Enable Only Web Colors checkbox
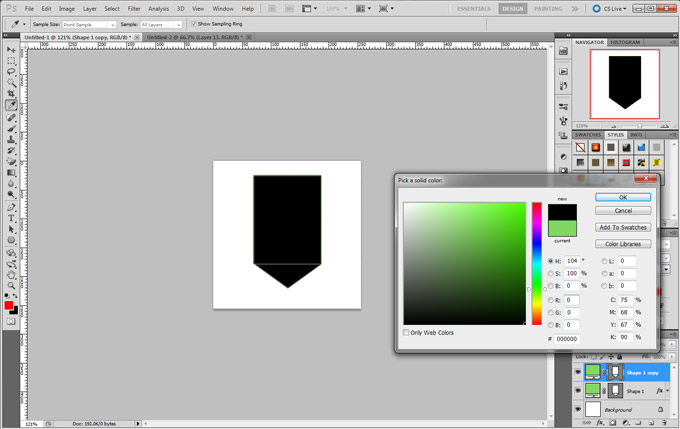 (x=406, y=333)
